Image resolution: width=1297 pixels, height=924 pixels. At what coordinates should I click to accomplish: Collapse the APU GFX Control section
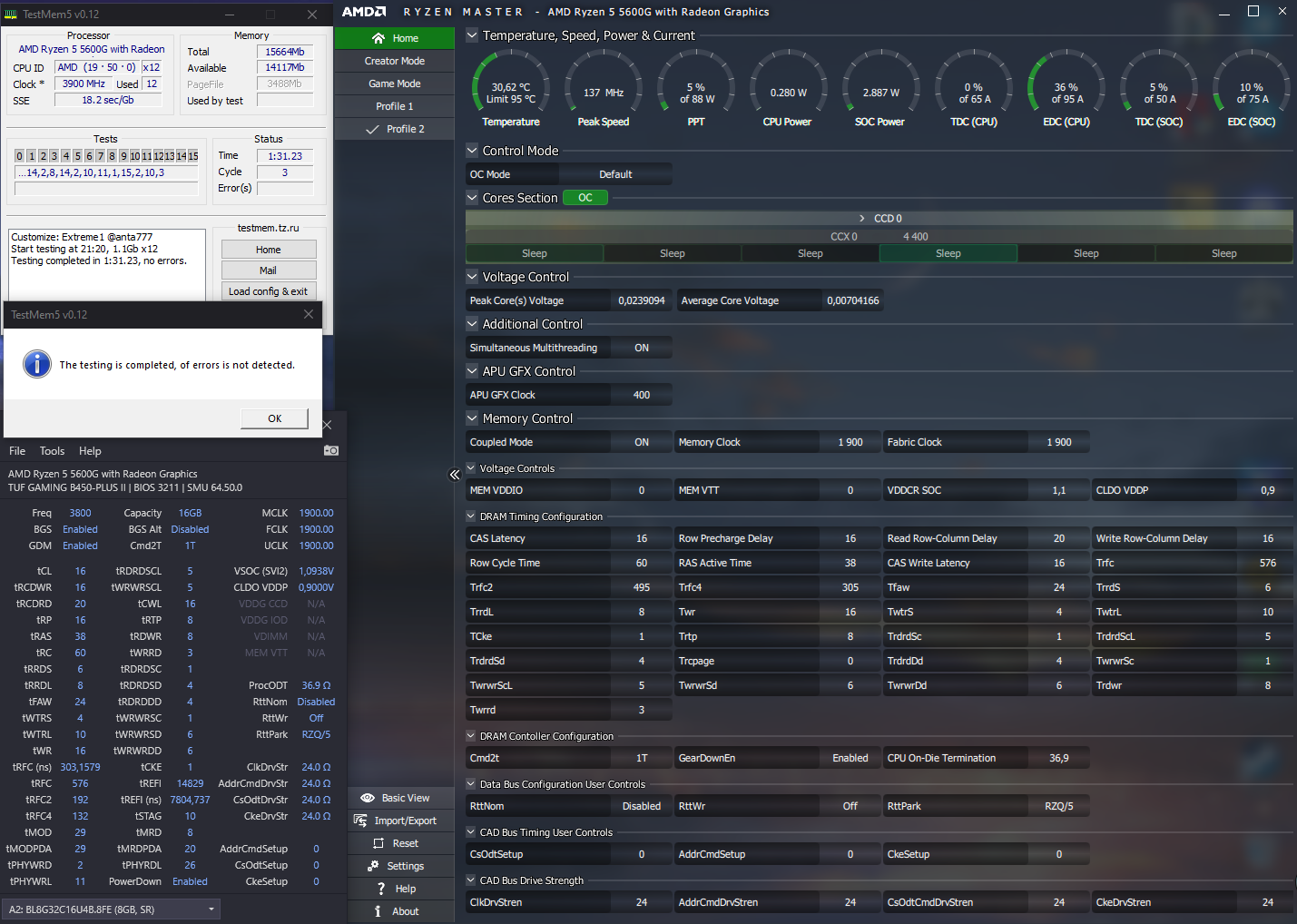coord(472,371)
